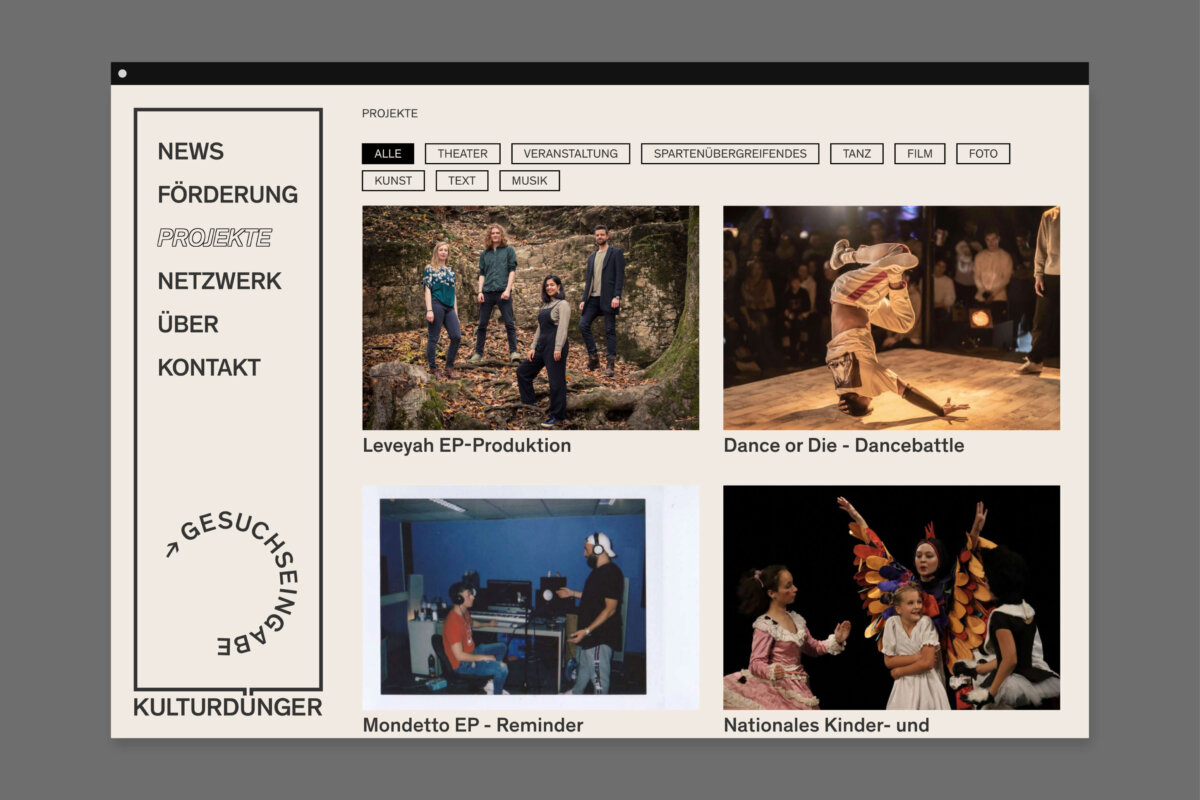
Task: Select the ALLE filter tag
Action: coord(388,154)
